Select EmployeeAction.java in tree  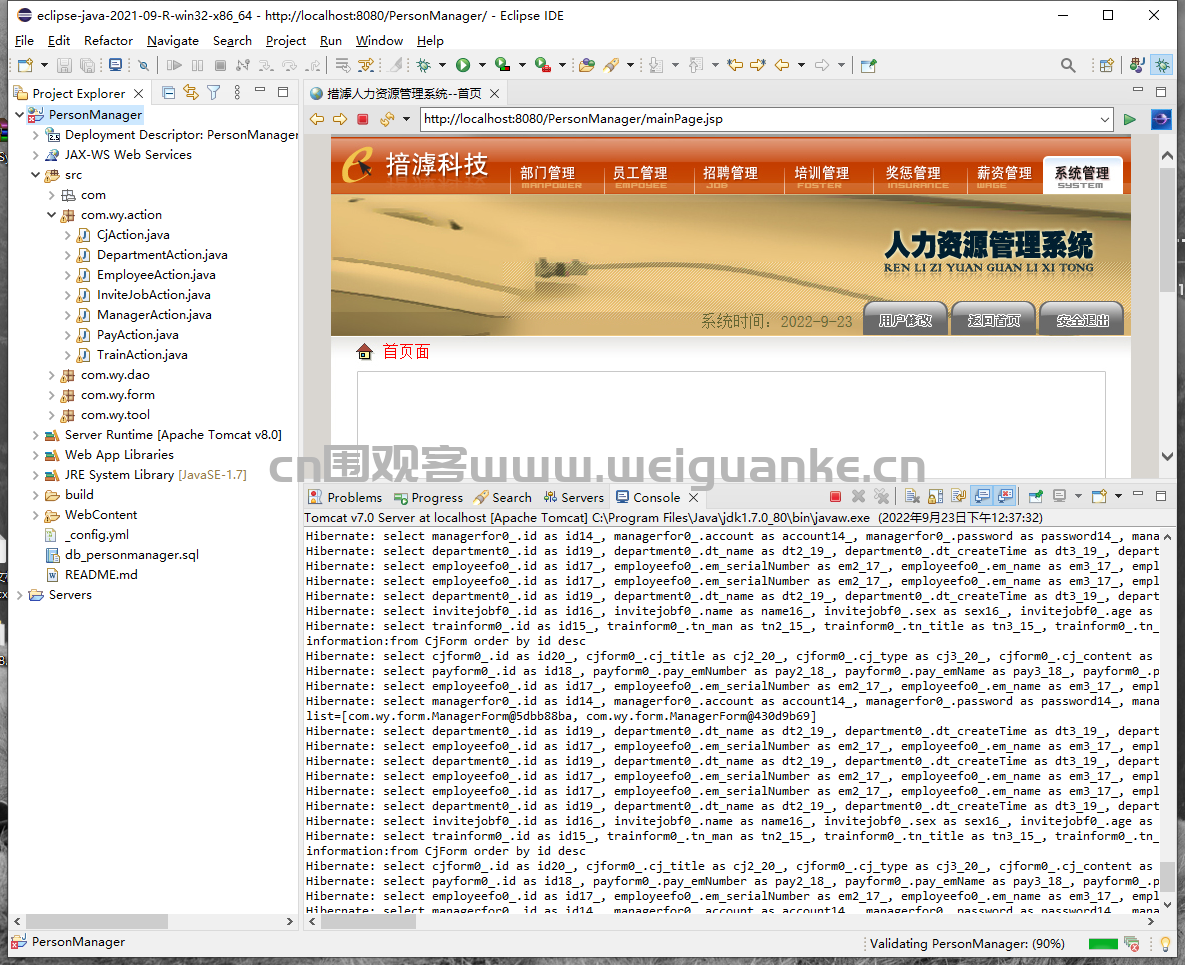tap(156, 275)
